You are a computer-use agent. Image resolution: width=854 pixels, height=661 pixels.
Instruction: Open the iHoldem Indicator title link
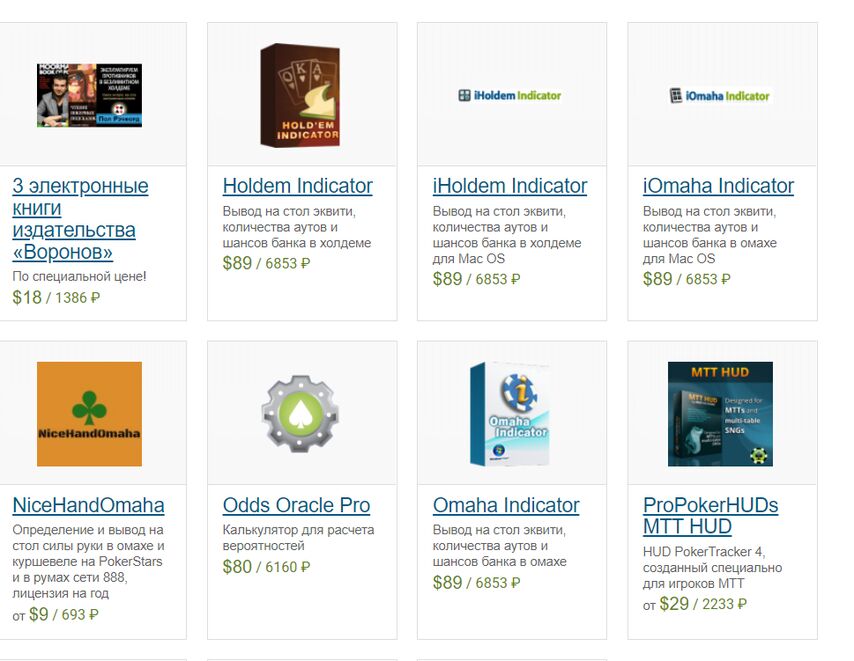point(510,186)
